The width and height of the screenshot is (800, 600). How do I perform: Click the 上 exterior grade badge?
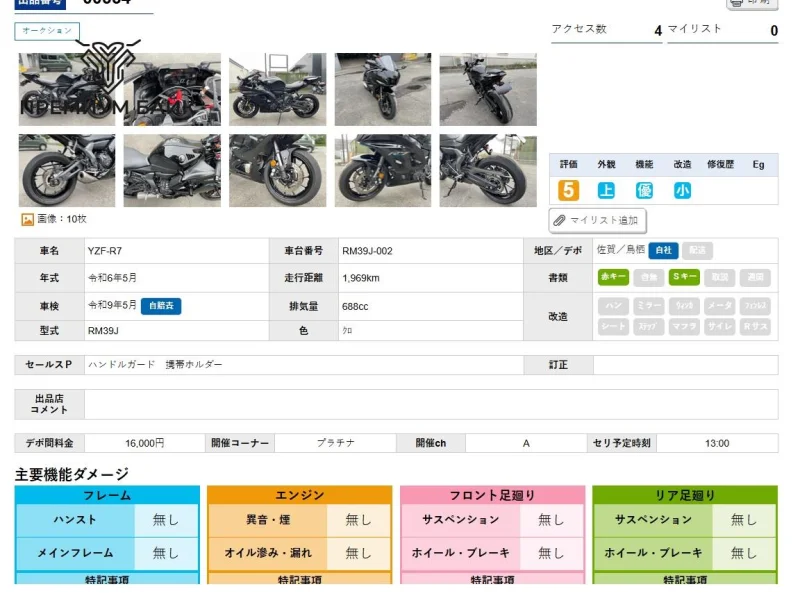coord(606,190)
